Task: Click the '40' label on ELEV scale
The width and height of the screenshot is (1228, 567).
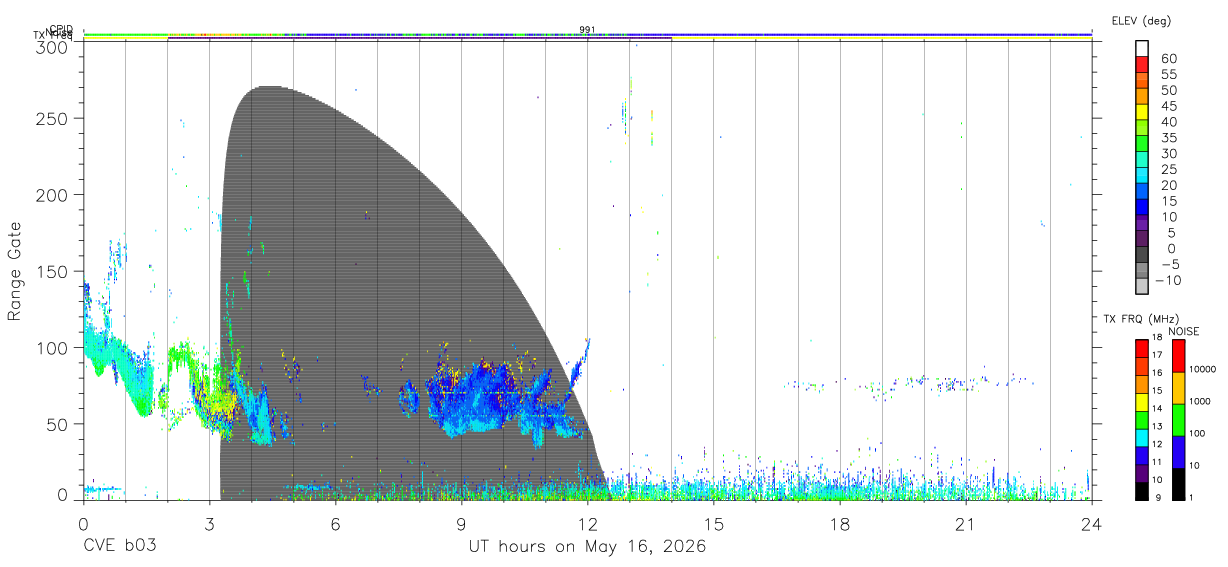Action: (1170, 122)
